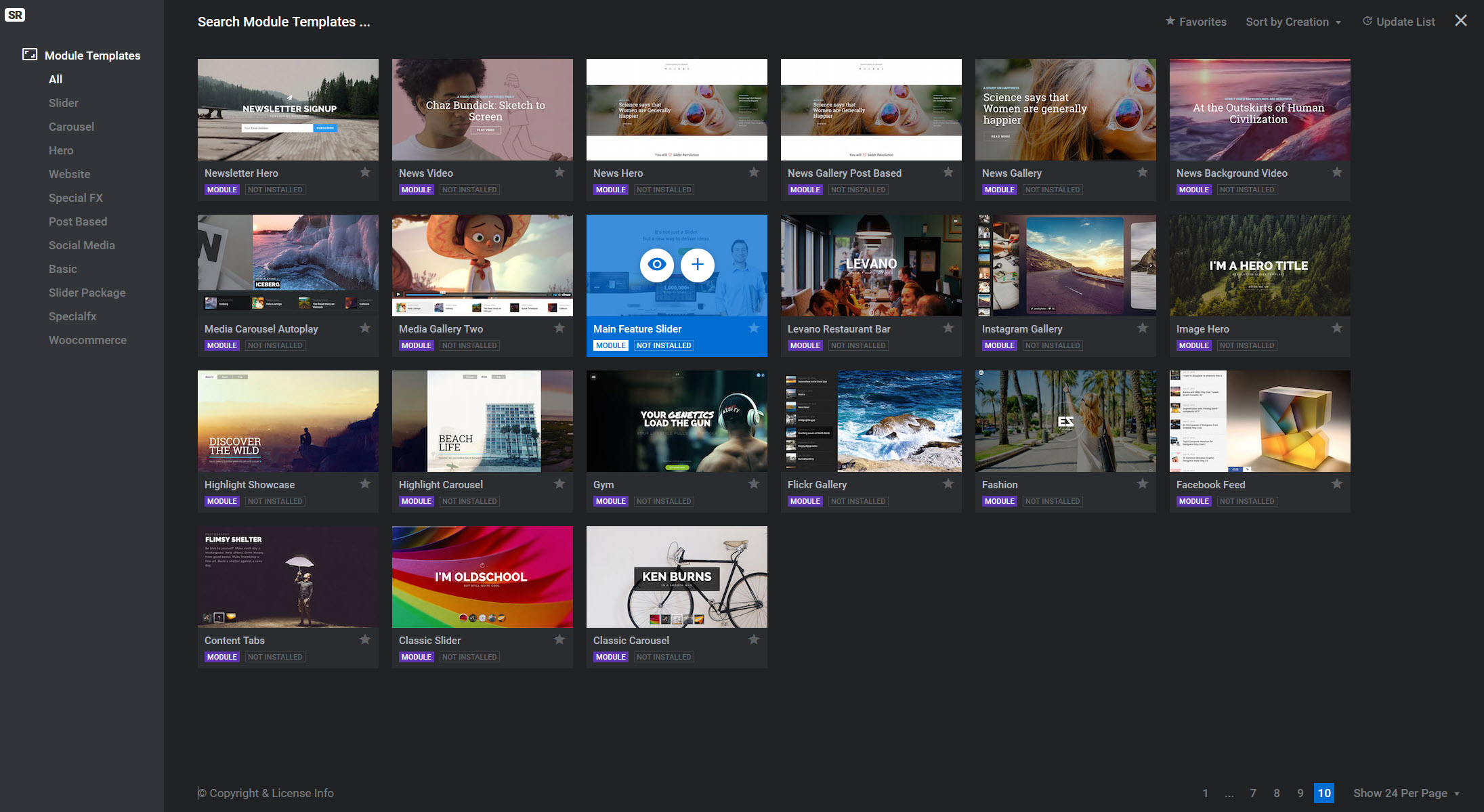The width and height of the screenshot is (1484, 812).
Task: Open Copyright & License Info link
Action: (x=267, y=793)
